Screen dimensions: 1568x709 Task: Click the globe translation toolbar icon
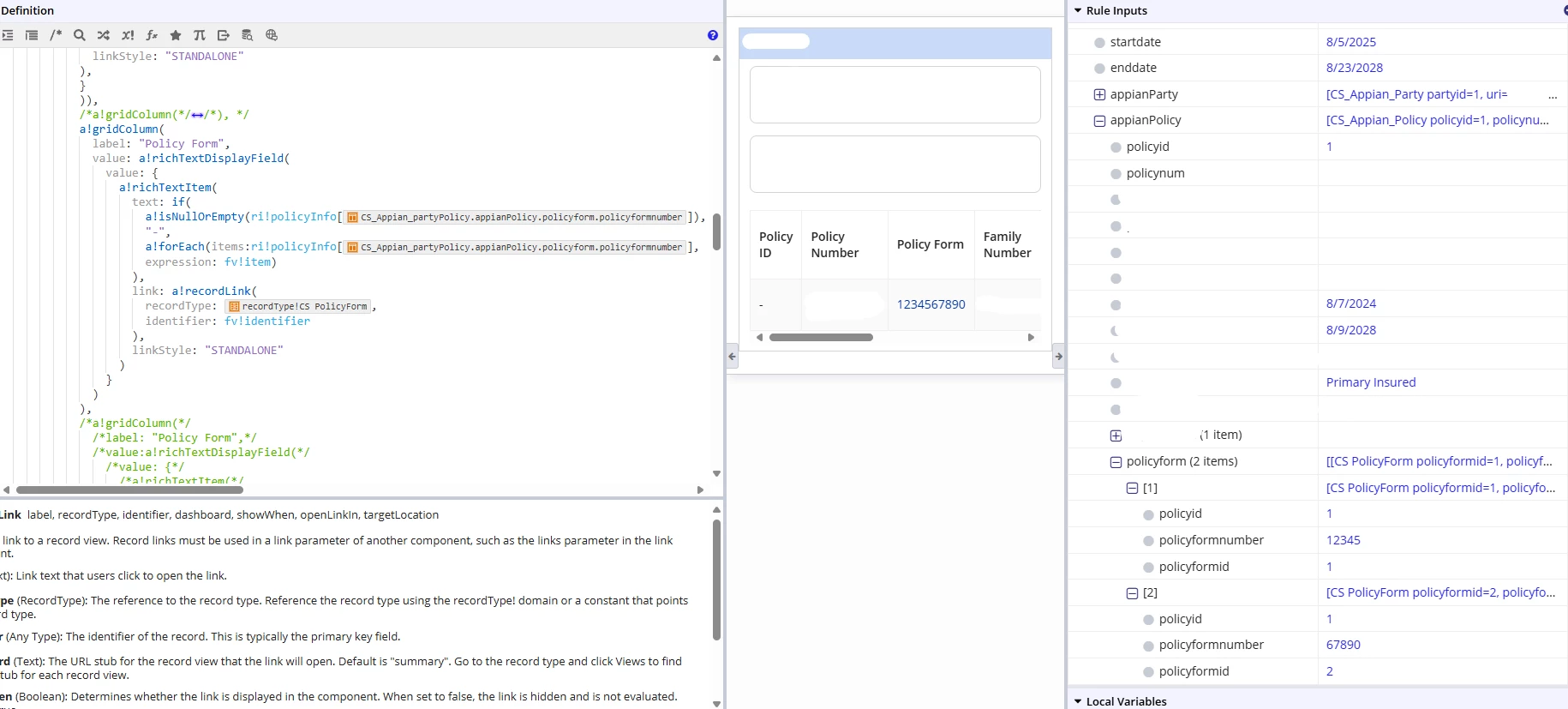tap(272, 35)
